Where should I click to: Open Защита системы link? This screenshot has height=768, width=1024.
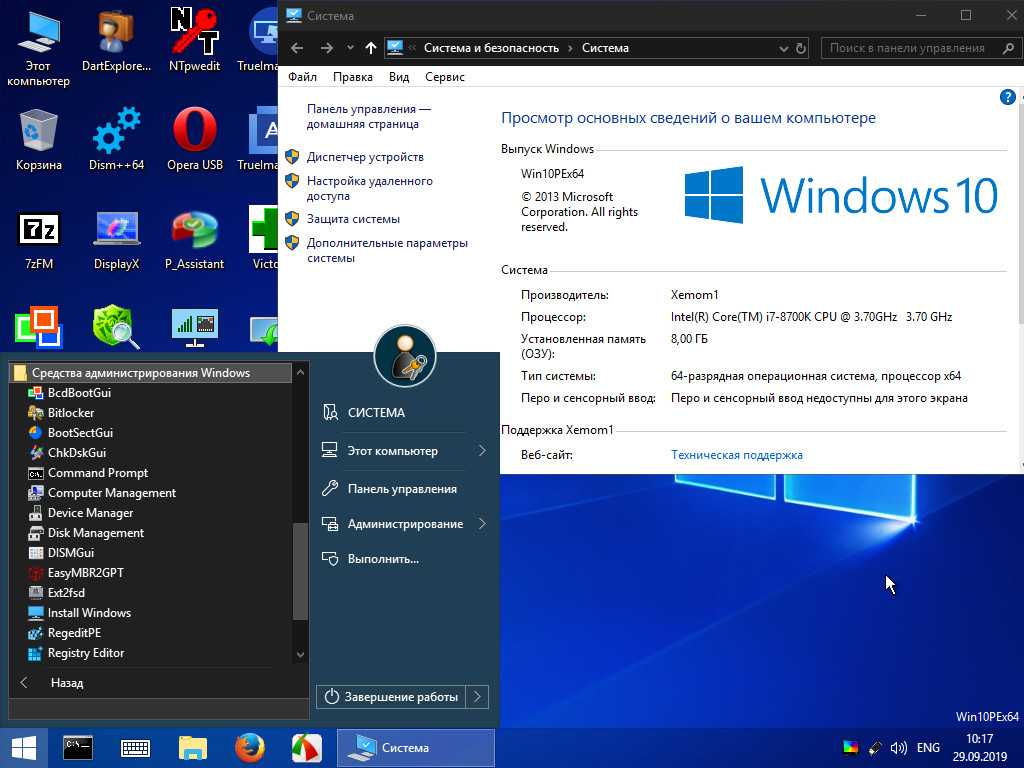(x=353, y=219)
